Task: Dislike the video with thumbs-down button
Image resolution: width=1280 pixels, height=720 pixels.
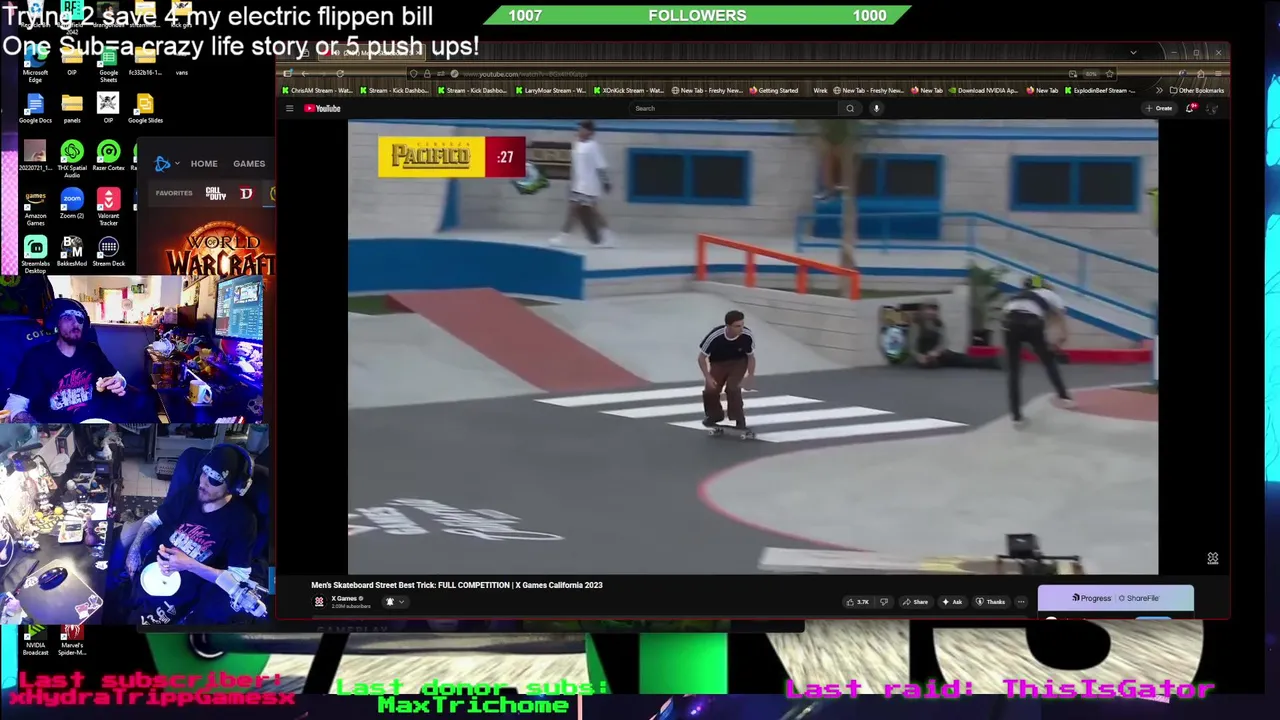Action: click(x=883, y=602)
